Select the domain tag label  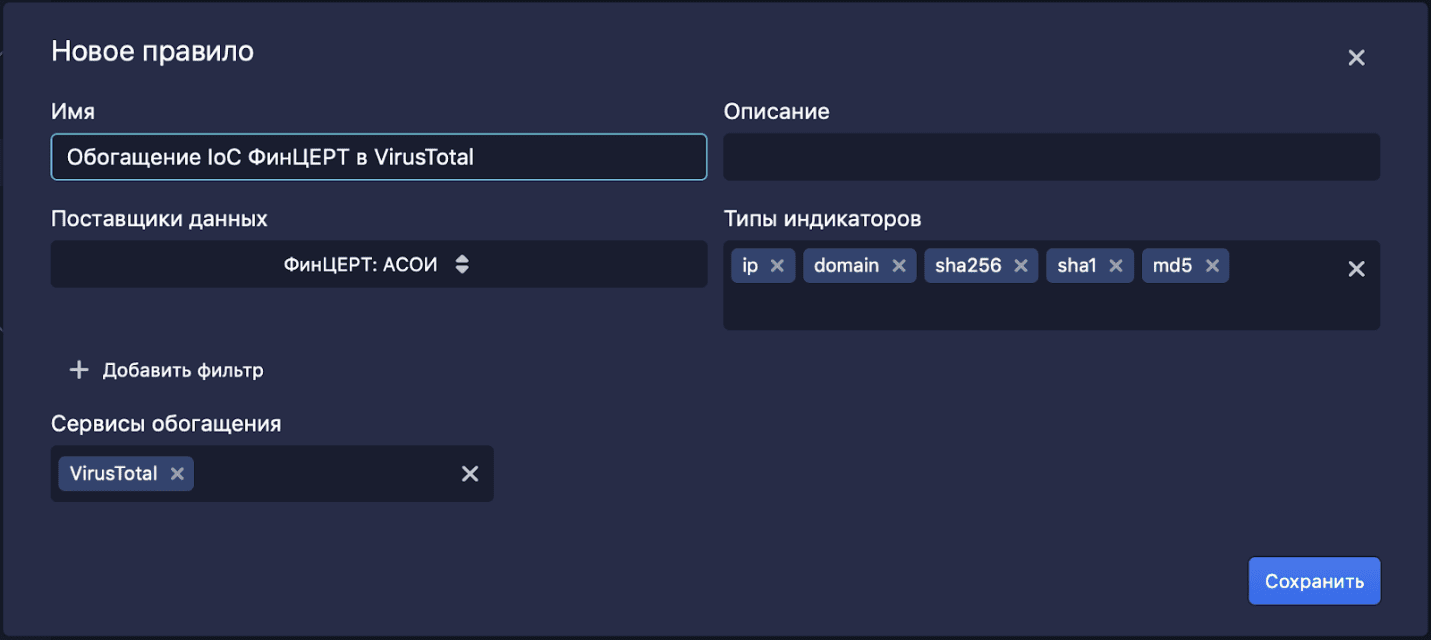[x=846, y=266]
